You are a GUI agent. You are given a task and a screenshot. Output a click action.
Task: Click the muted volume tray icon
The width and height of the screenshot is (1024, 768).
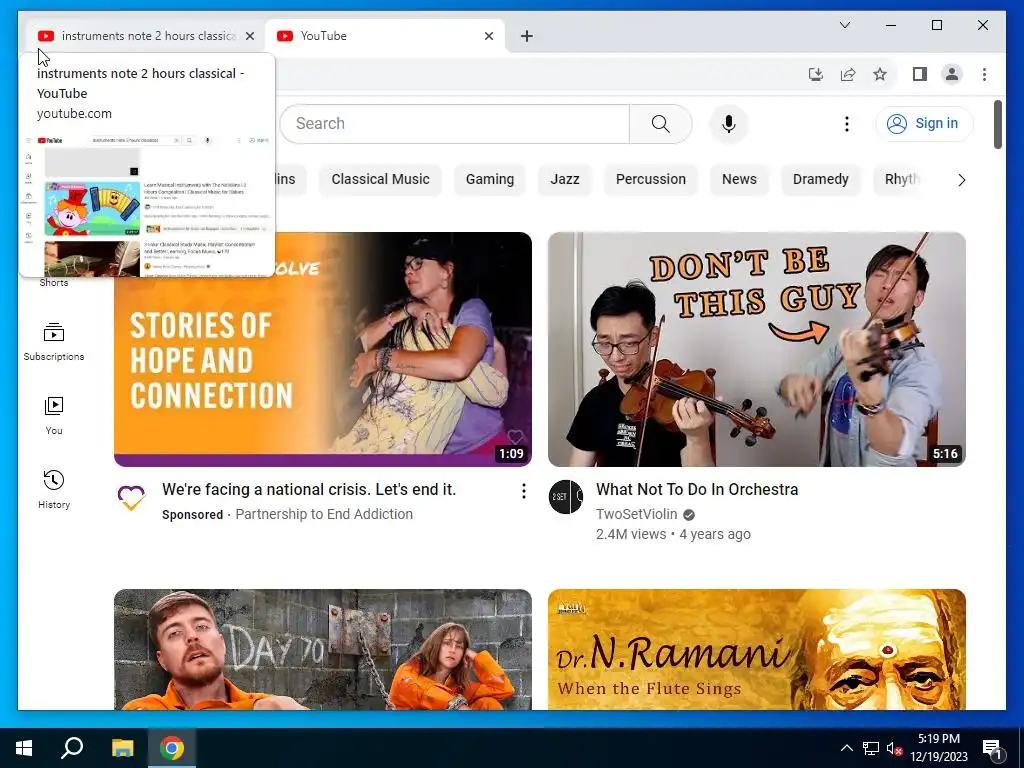click(x=894, y=748)
